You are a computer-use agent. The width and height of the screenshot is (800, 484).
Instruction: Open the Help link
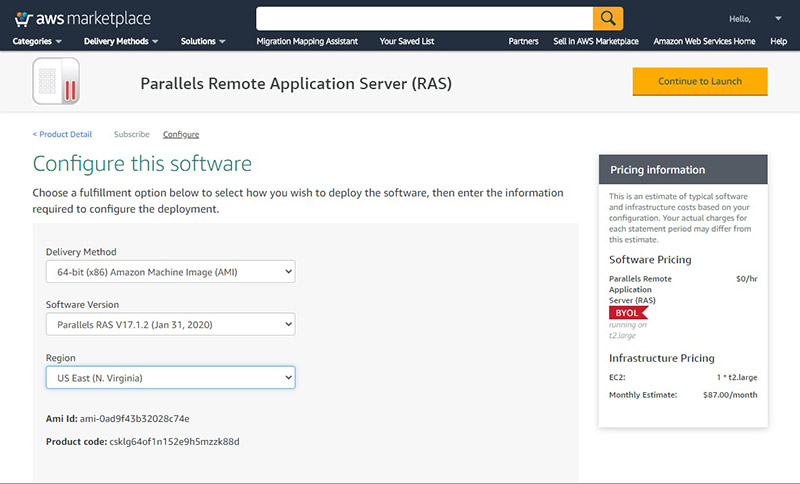[779, 41]
